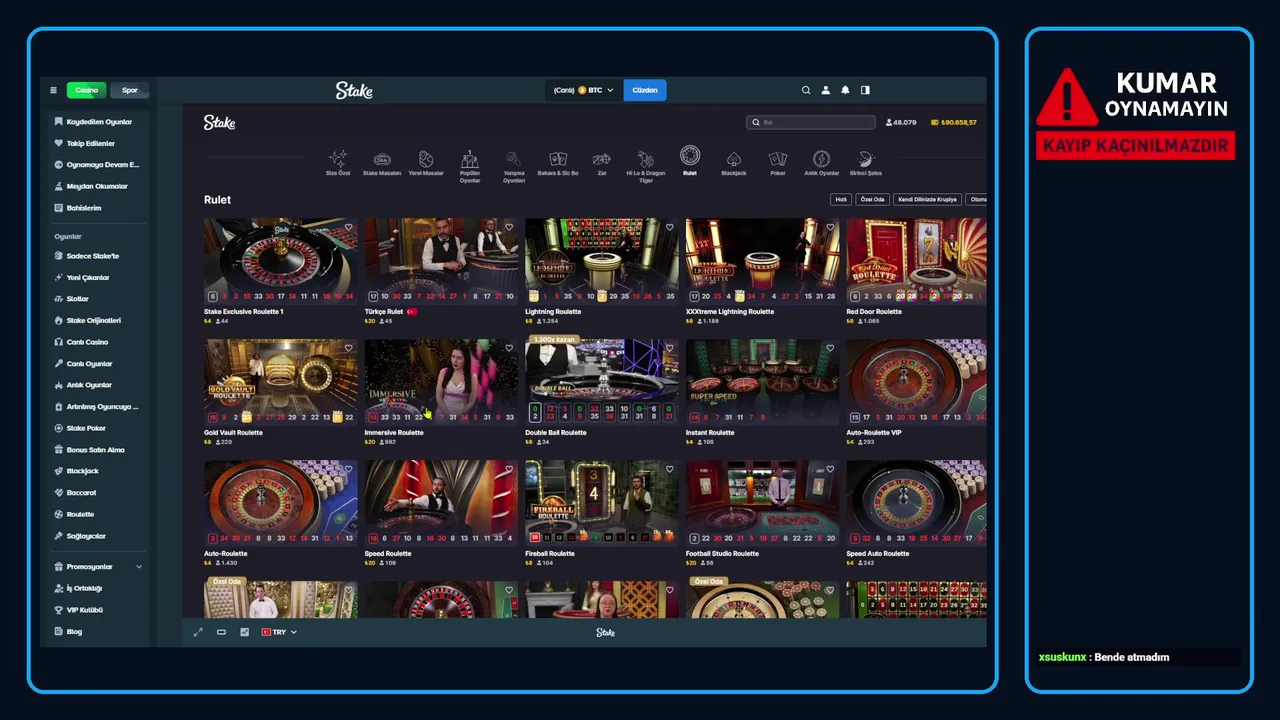Favorite Lightning Roulette with heart icon
The image size is (1280, 720).
pos(669,227)
